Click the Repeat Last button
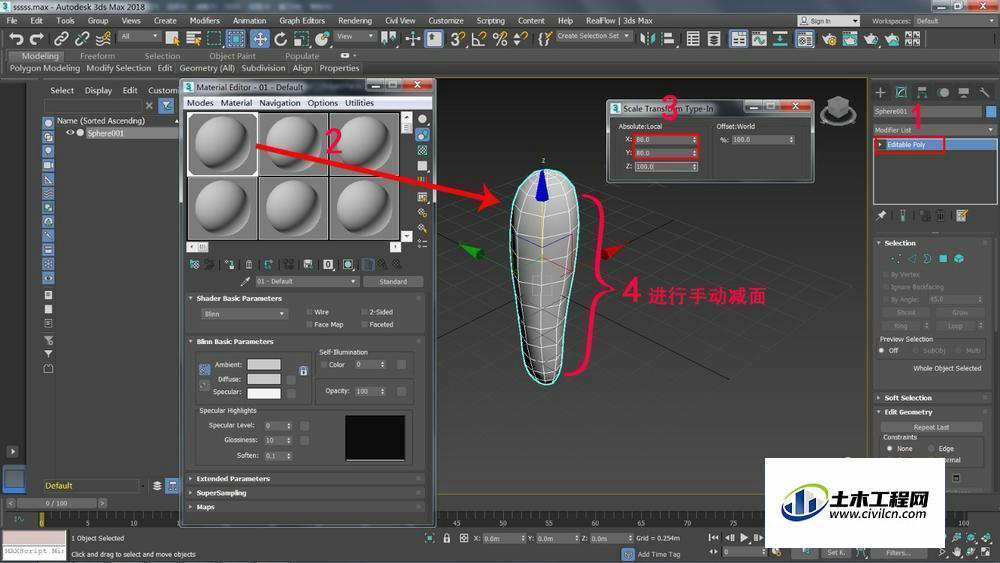The height and width of the screenshot is (563, 1000). click(x=931, y=427)
